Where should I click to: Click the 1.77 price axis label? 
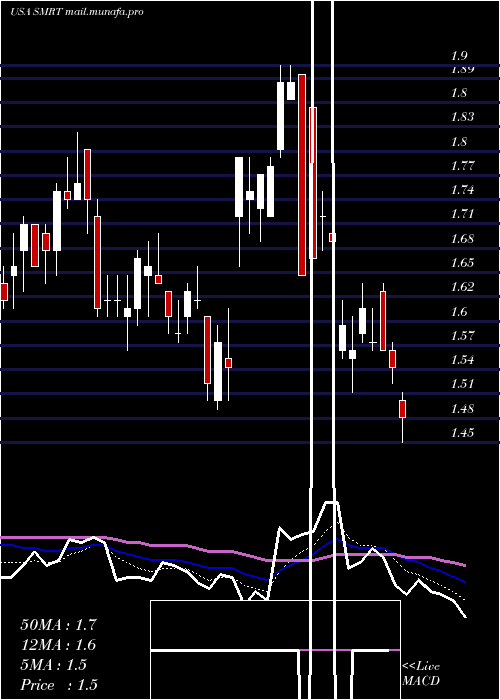click(x=462, y=166)
